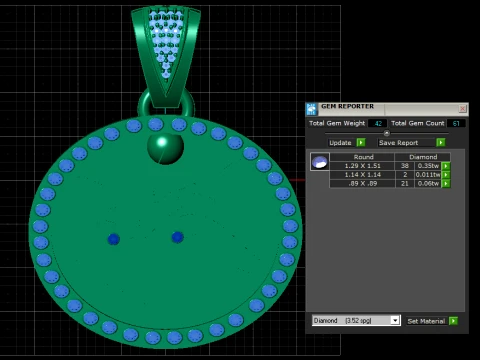Select the green sphere on the pendant disc
Viewport: 480px width, 360px height.
pyautogui.click(x=166, y=149)
